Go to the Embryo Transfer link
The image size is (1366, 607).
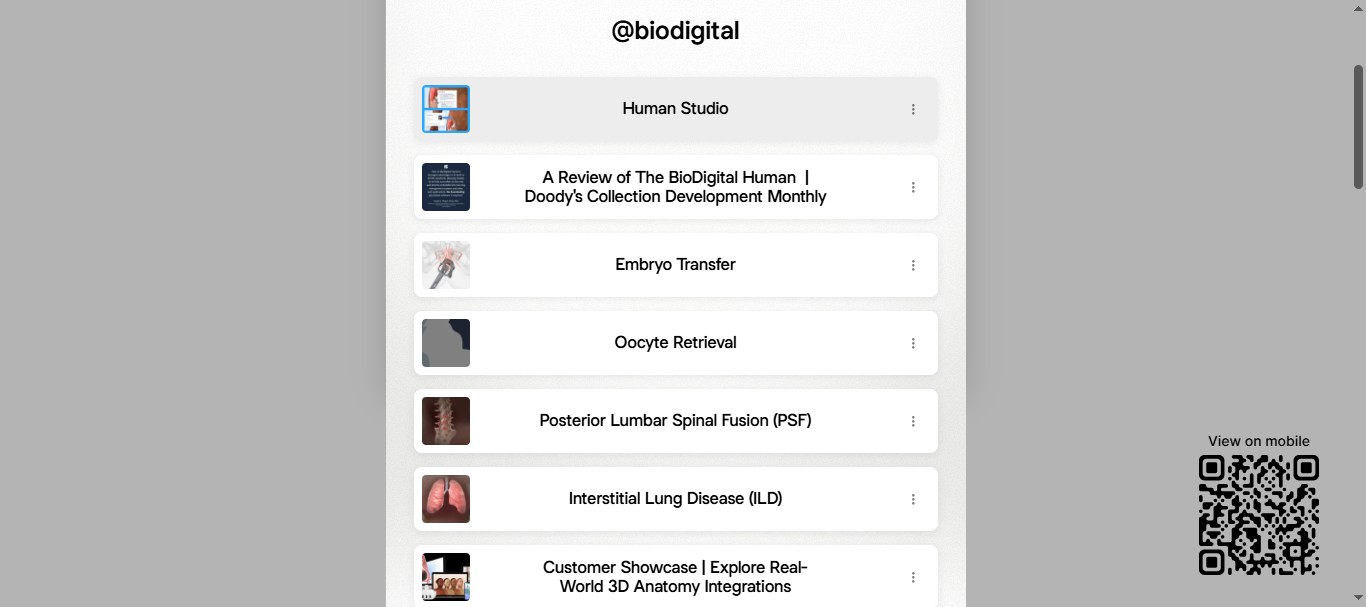click(x=675, y=265)
